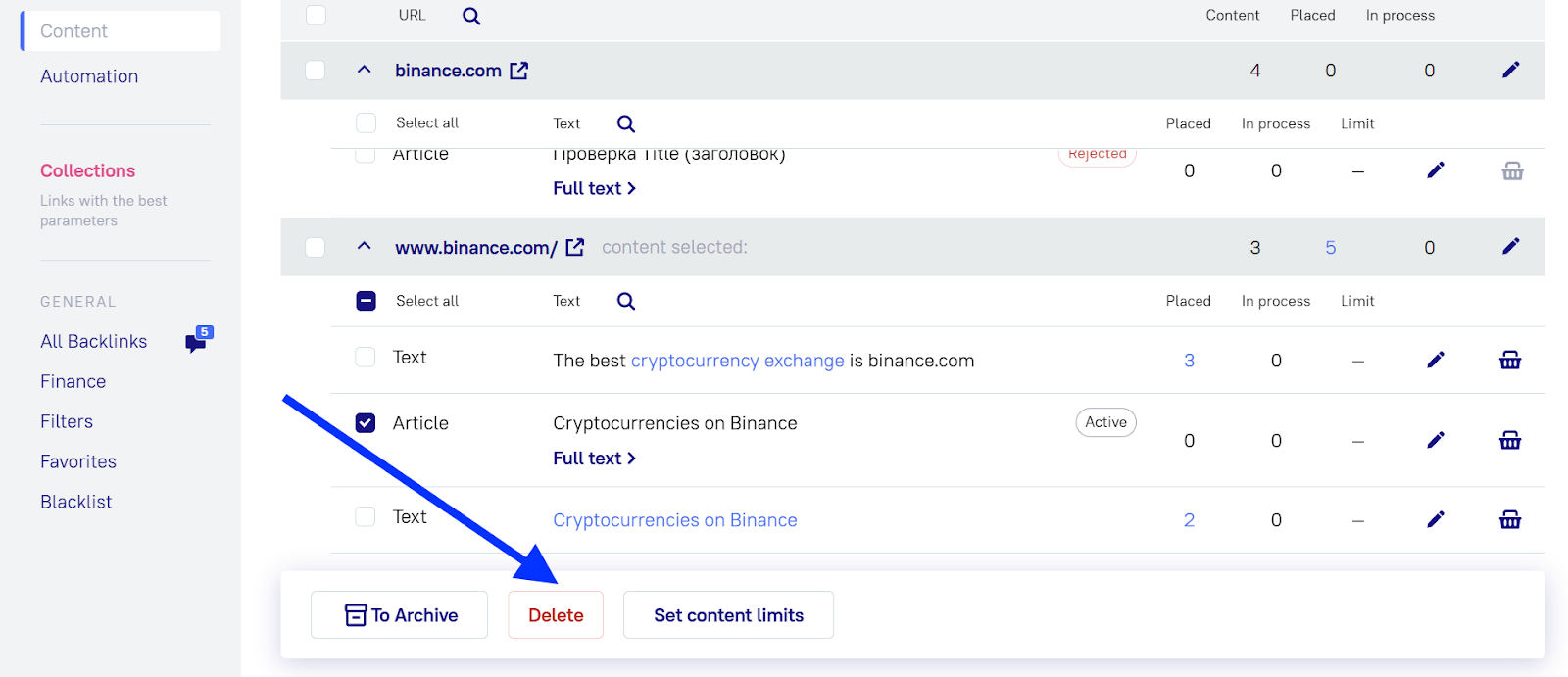Check 'The best cryptocurrency exchange' Text checkbox
Image resolution: width=1568 pixels, height=677 pixels.
point(366,358)
